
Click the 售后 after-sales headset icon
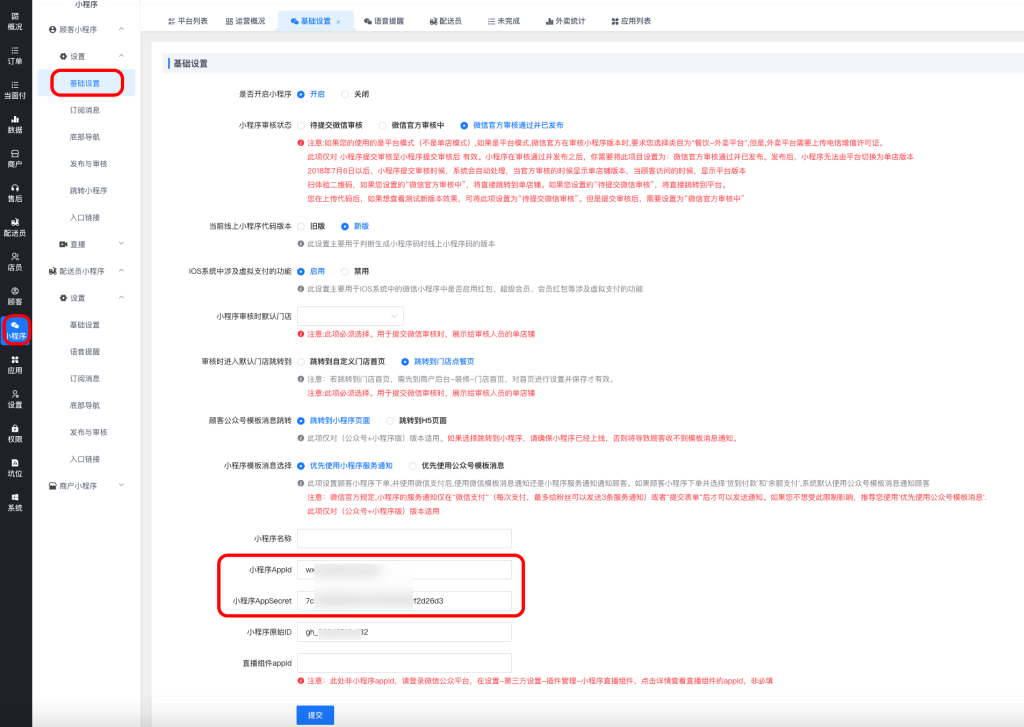click(15, 192)
